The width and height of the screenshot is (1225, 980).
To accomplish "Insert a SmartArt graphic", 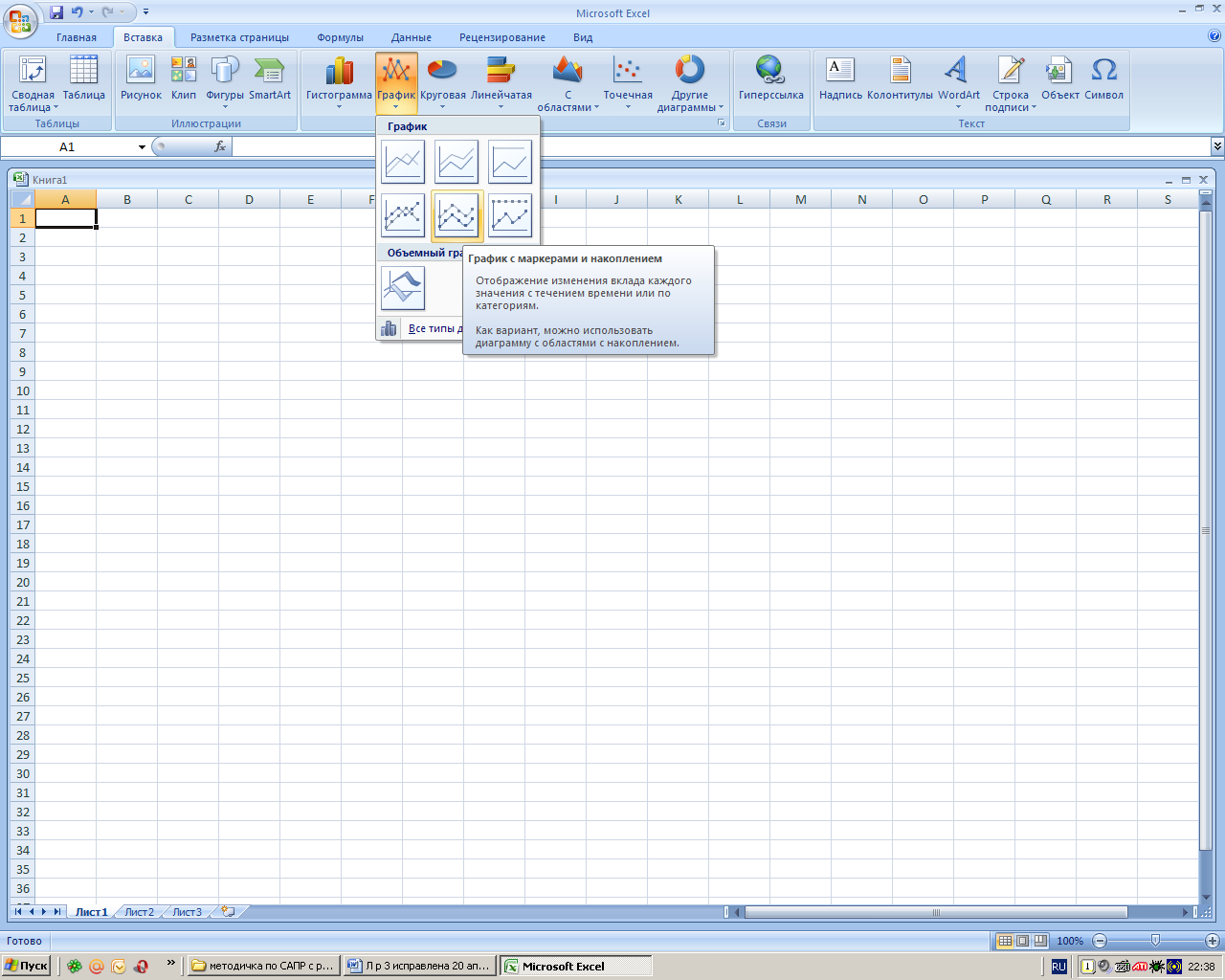I will pyautogui.click(x=270, y=78).
